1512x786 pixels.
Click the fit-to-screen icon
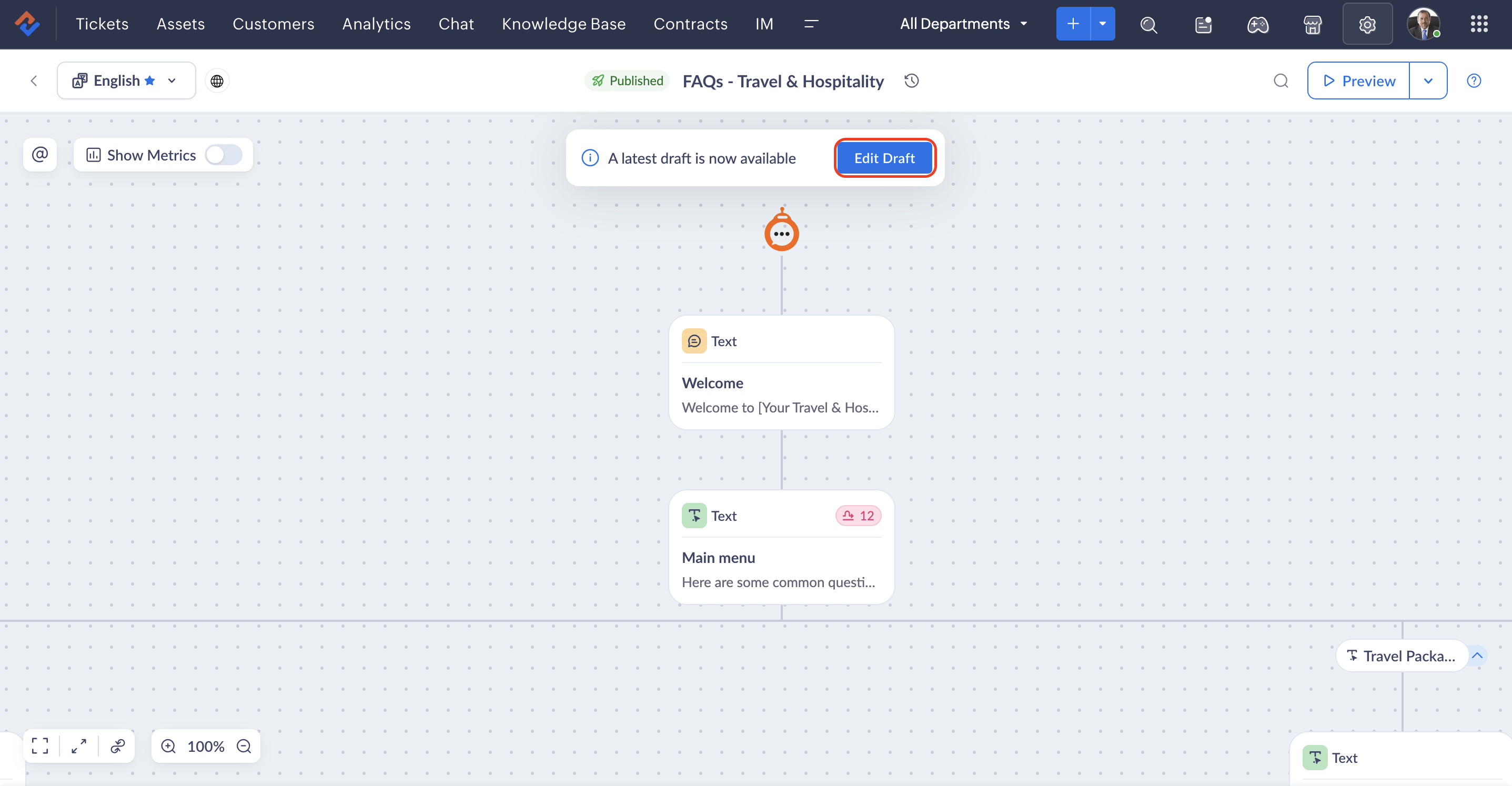(40, 745)
